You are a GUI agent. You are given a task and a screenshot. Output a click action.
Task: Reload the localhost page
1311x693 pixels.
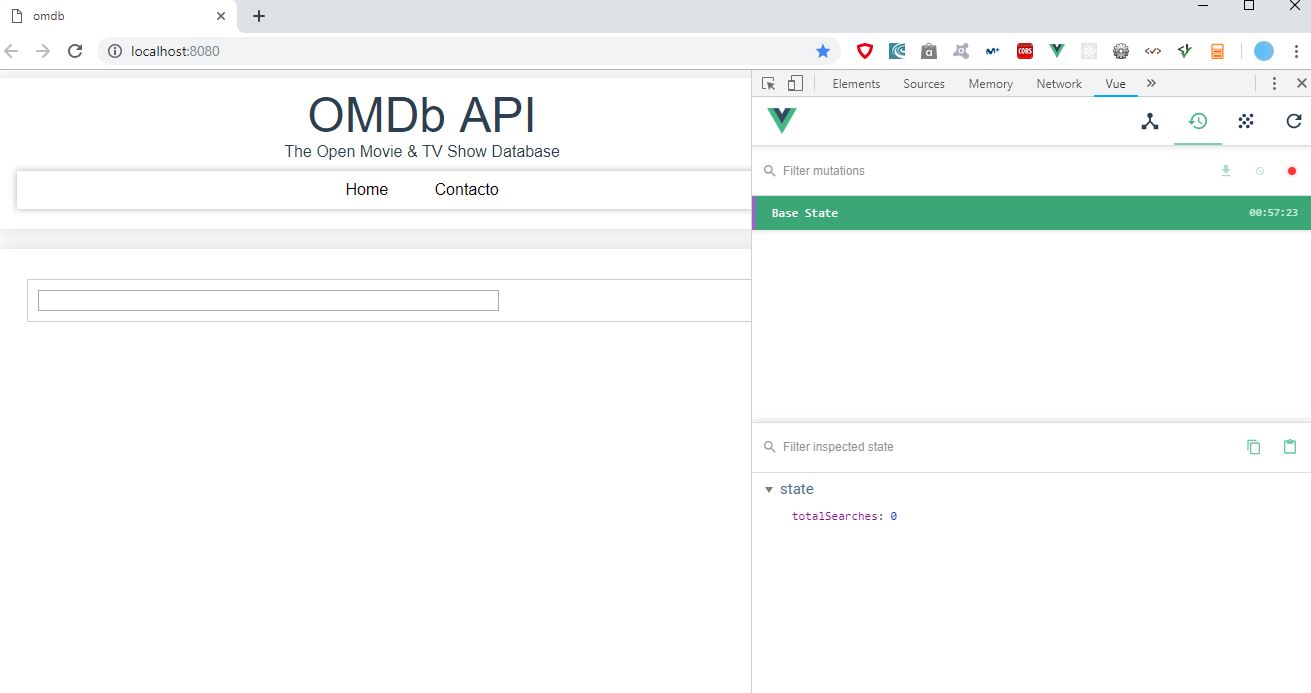(74, 51)
